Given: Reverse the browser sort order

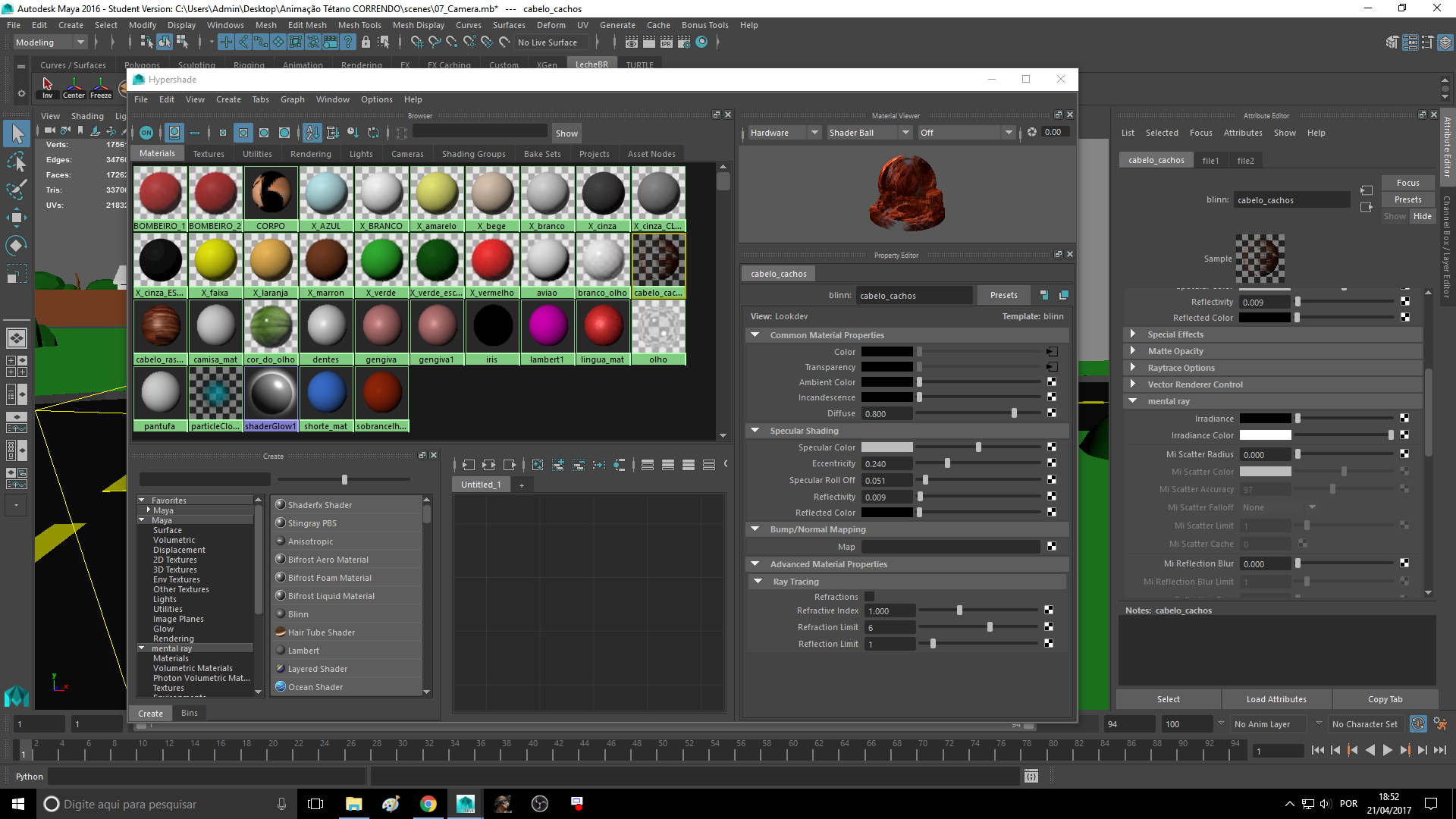Looking at the screenshot, I should 373,133.
